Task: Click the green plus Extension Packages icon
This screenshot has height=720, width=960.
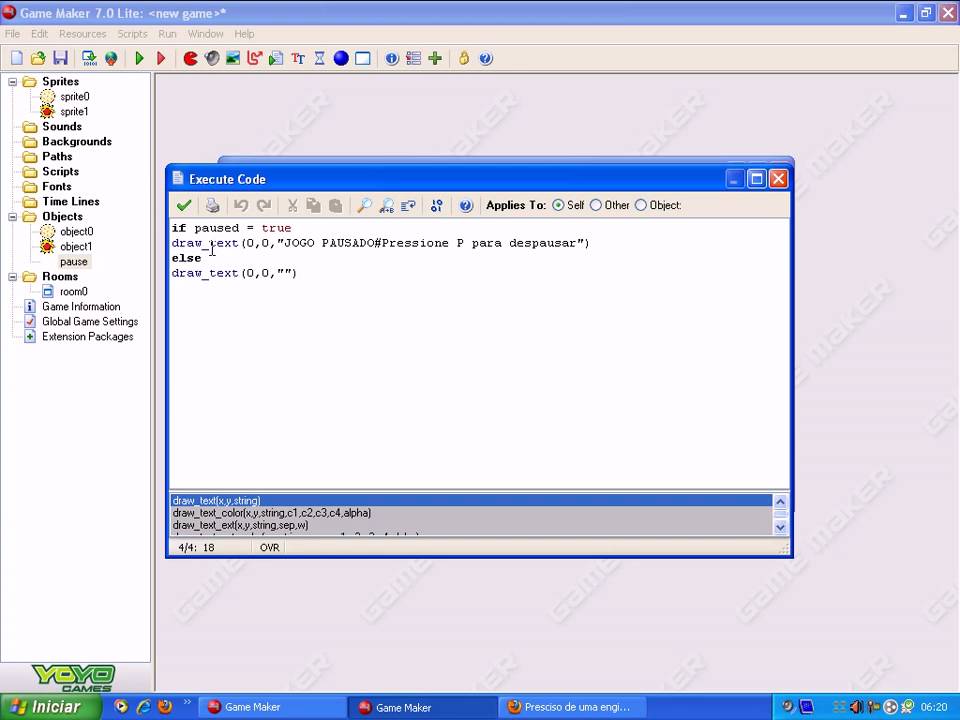Action: [x=435, y=58]
